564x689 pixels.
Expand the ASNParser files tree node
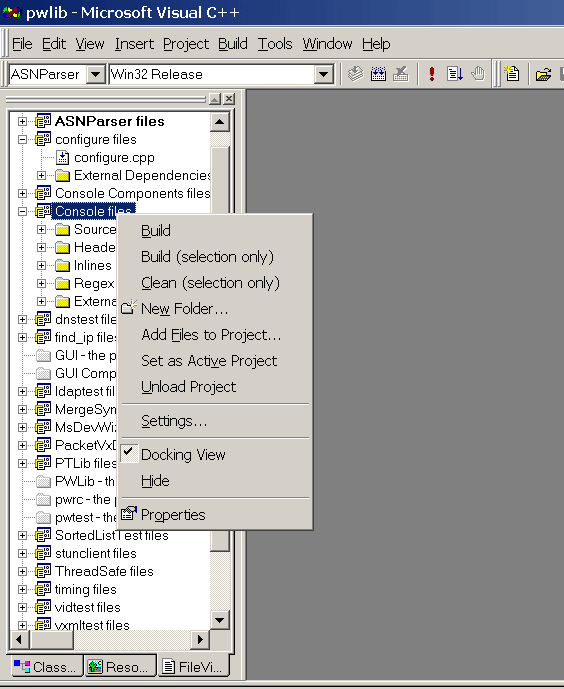pyautogui.click(x=22, y=121)
